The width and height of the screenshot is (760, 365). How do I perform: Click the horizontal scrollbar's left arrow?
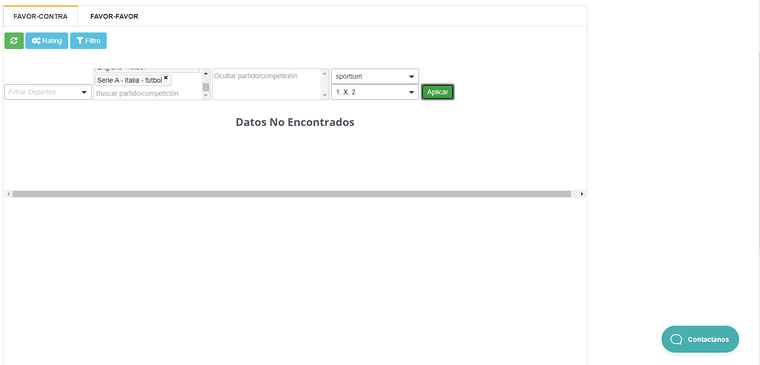coord(8,194)
